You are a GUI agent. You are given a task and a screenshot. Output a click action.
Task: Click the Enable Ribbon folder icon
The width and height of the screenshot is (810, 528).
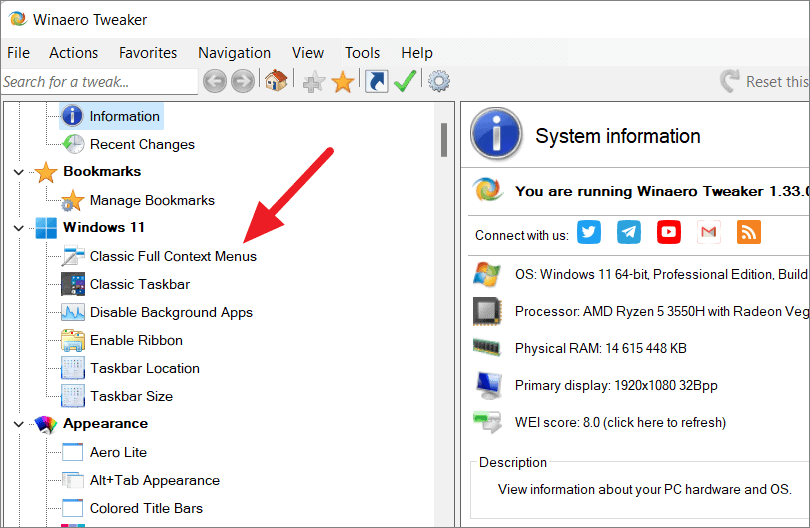tap(73, 340)
